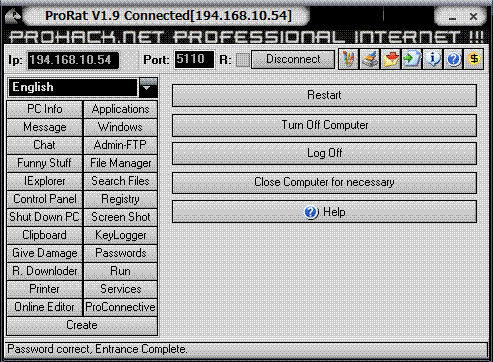Click the paintbrush-and-tray toolbar icon
Viewport: 493px width, 362px height.
(x=370, y=59)
